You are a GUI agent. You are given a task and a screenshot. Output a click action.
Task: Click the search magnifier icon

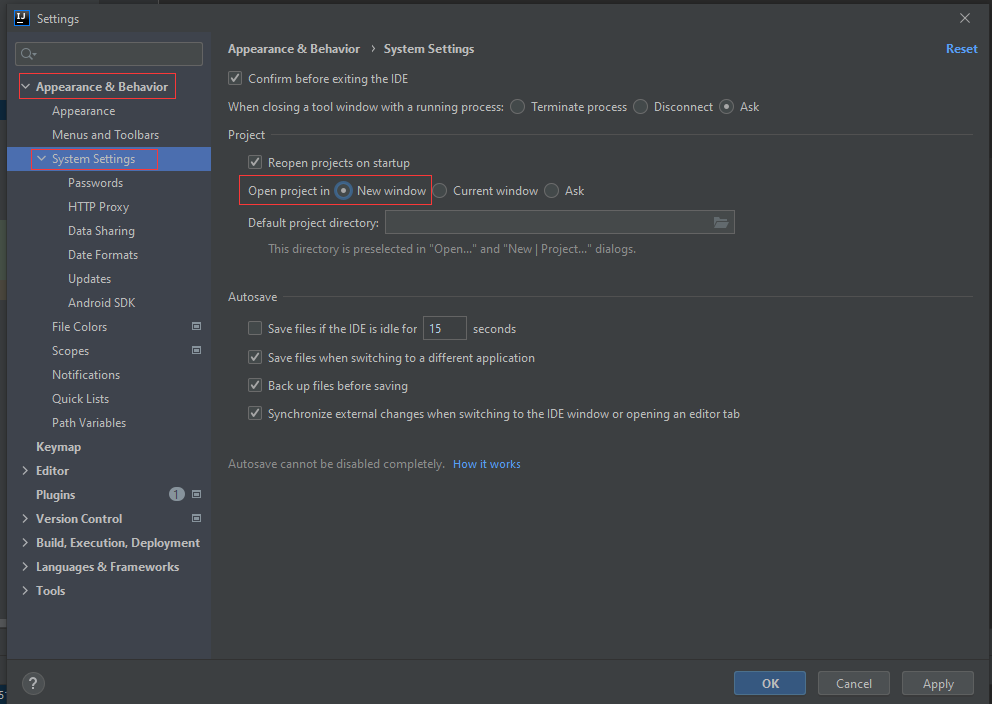coord(28,54)
